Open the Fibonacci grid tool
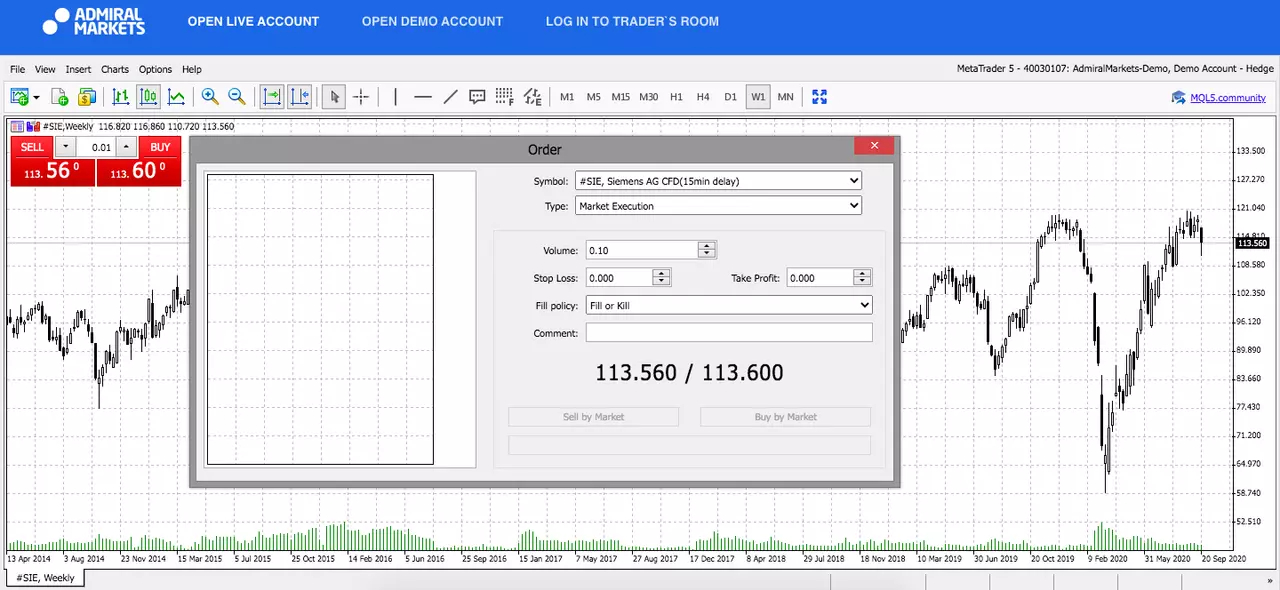This screenshot has width=1280, height=590. [504, 97]
